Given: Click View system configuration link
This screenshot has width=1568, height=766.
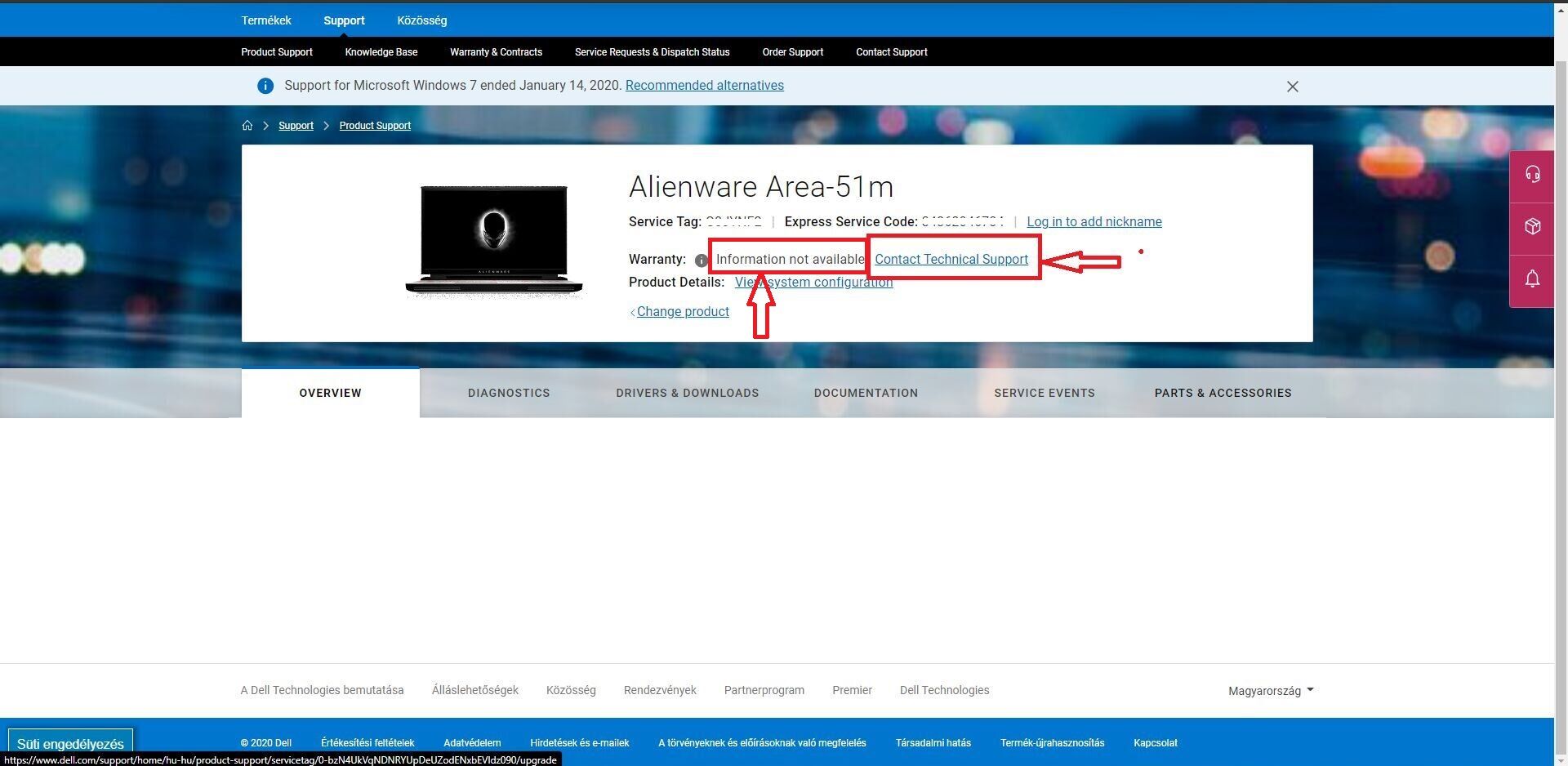Looking at the screenshot, I should [x=813, y=283].
